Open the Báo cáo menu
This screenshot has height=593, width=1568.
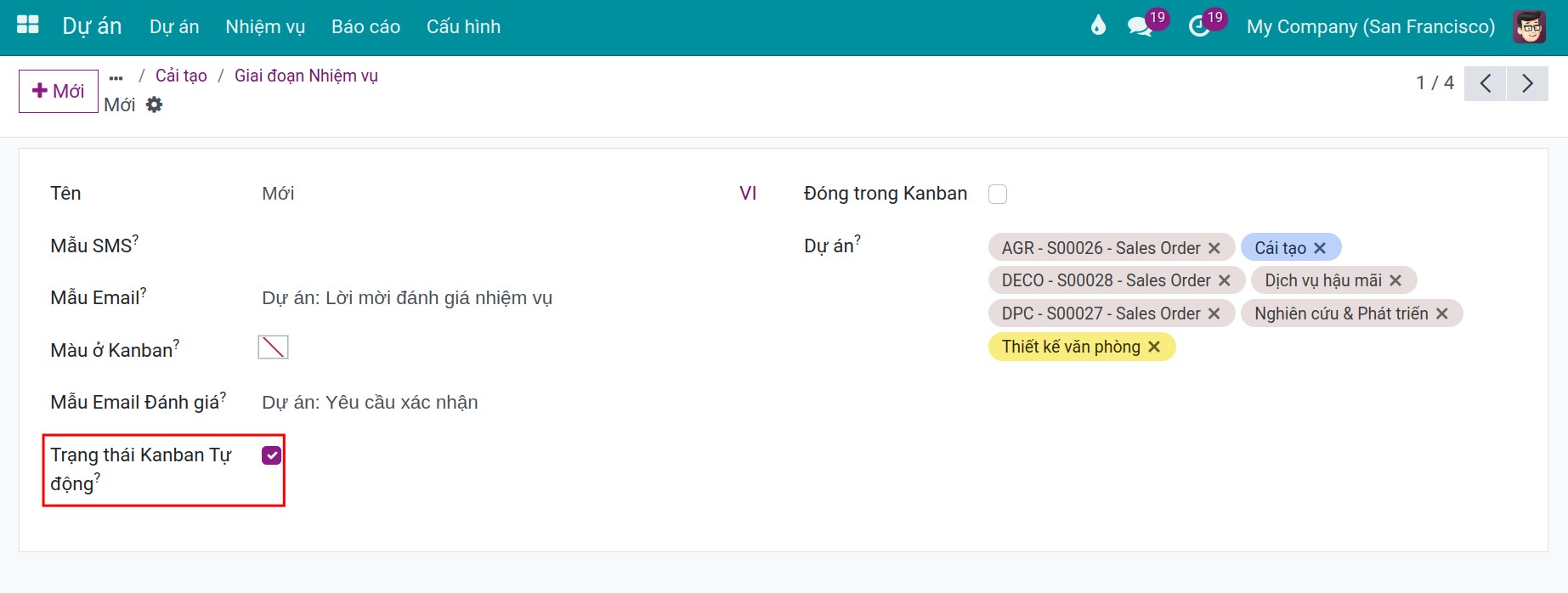pos(365,26)
